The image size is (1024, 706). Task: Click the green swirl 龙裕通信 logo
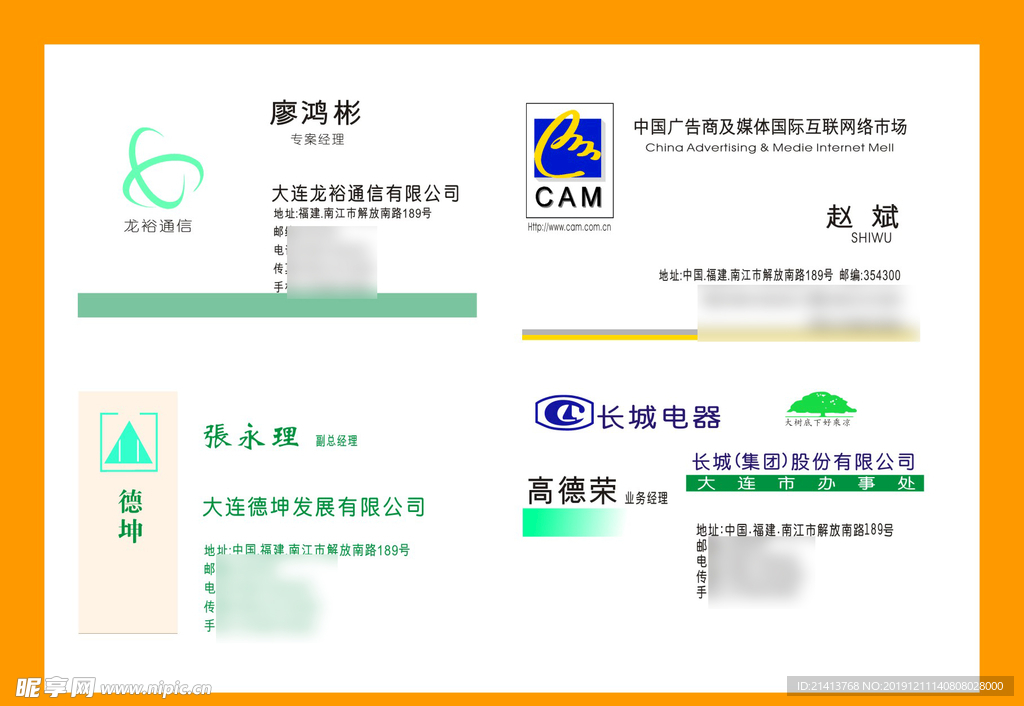(162, 167)
